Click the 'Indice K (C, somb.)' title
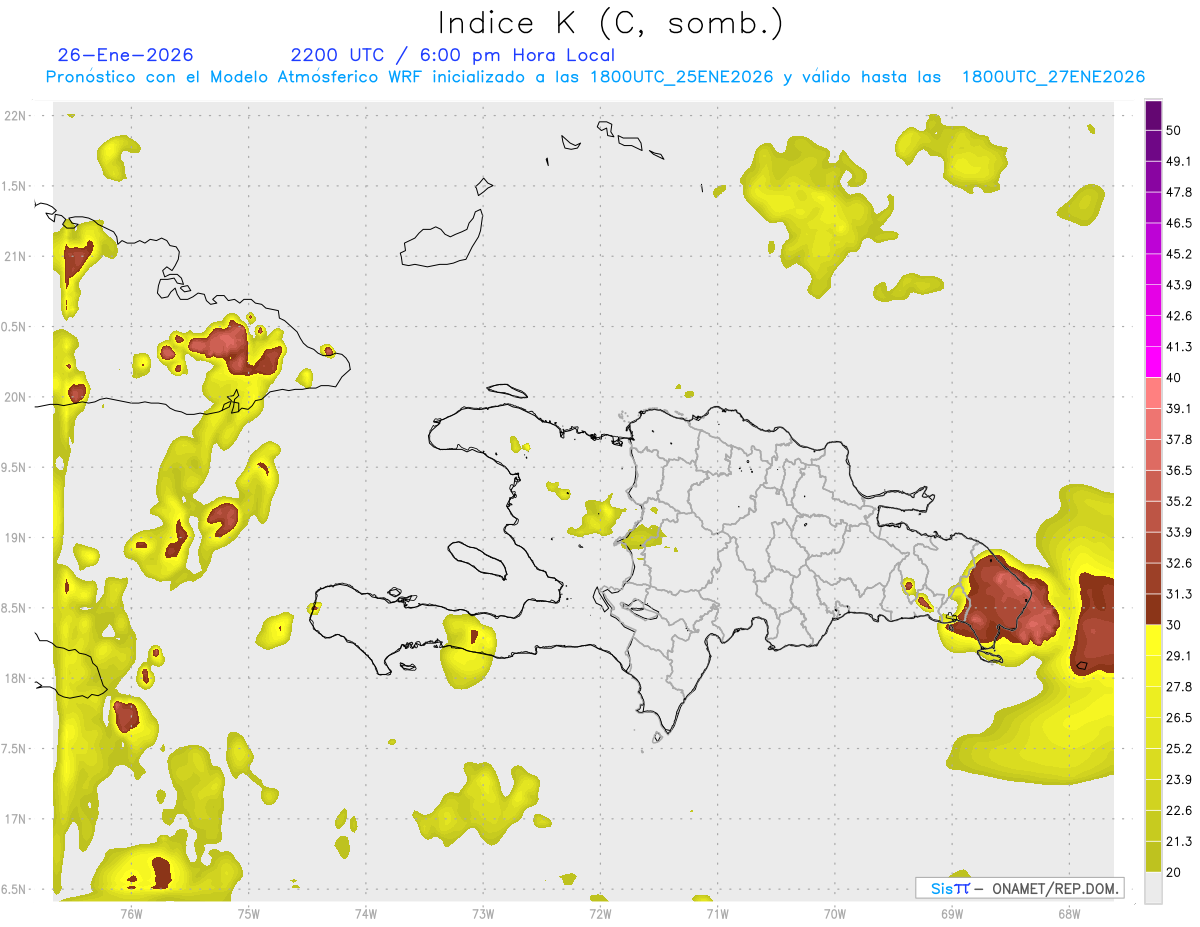1200x927 pixels. (x=612, y=23)
